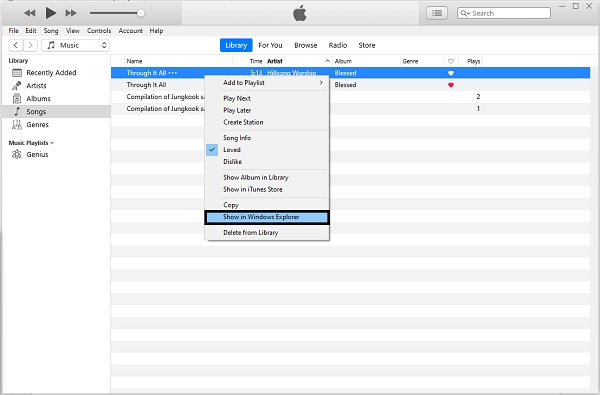Switch to the Store tab

click(x=367, y=45)
